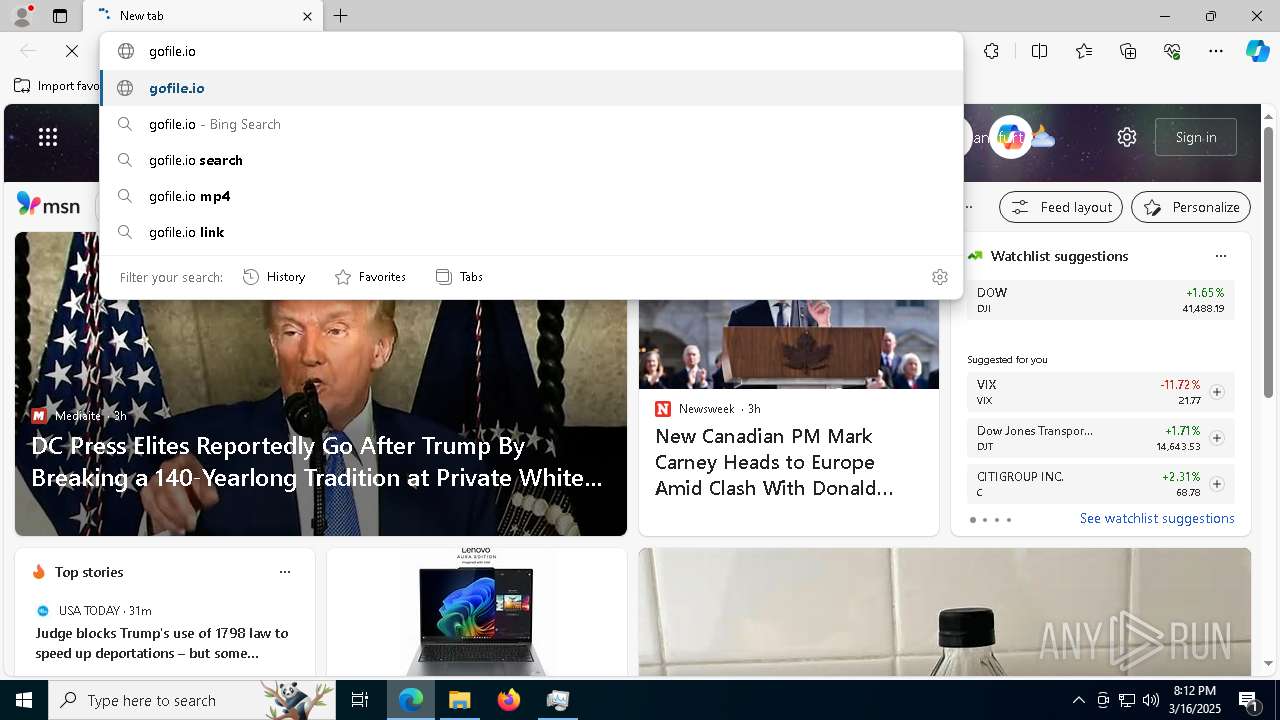Screen dimensions: 1280x720
Task: Open Top stories more options
Action: (285, 572)
